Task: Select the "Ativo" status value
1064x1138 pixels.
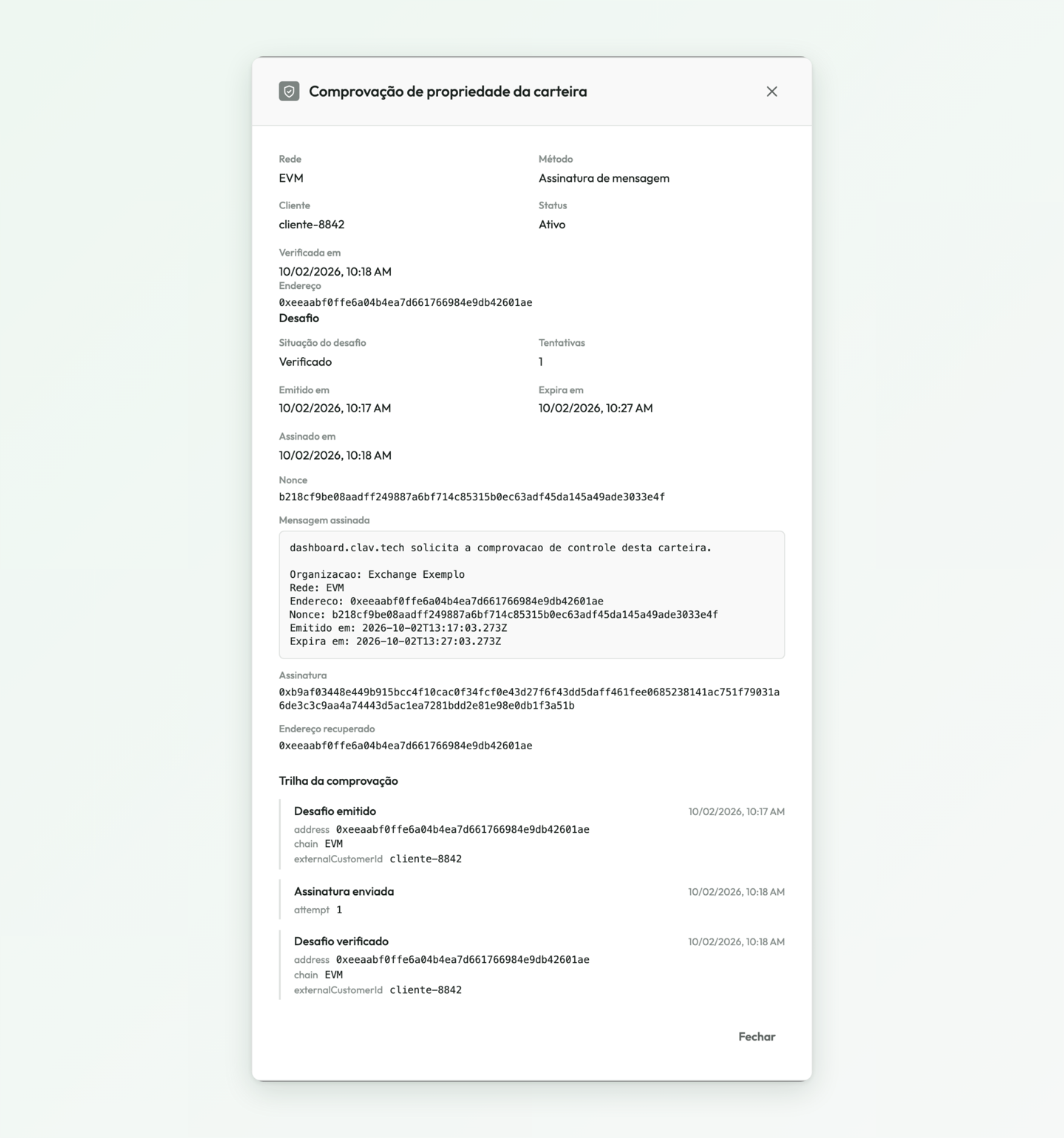Action: [x=552, y=225]
